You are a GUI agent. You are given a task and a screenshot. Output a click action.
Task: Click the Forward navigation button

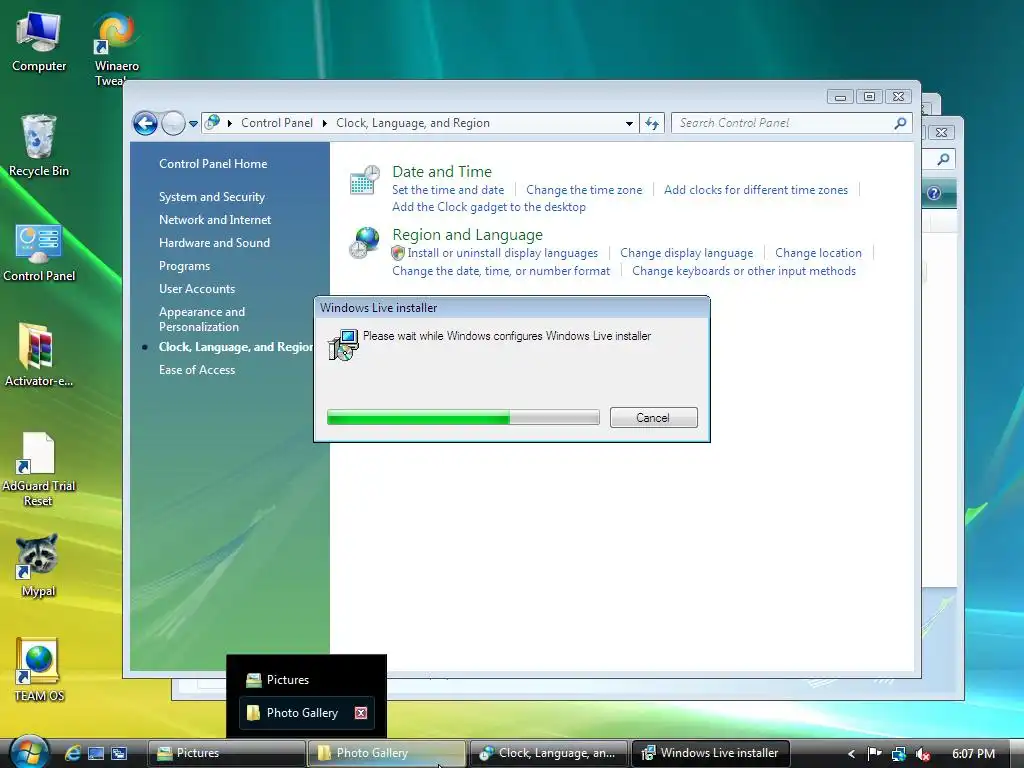coord(173,123)
